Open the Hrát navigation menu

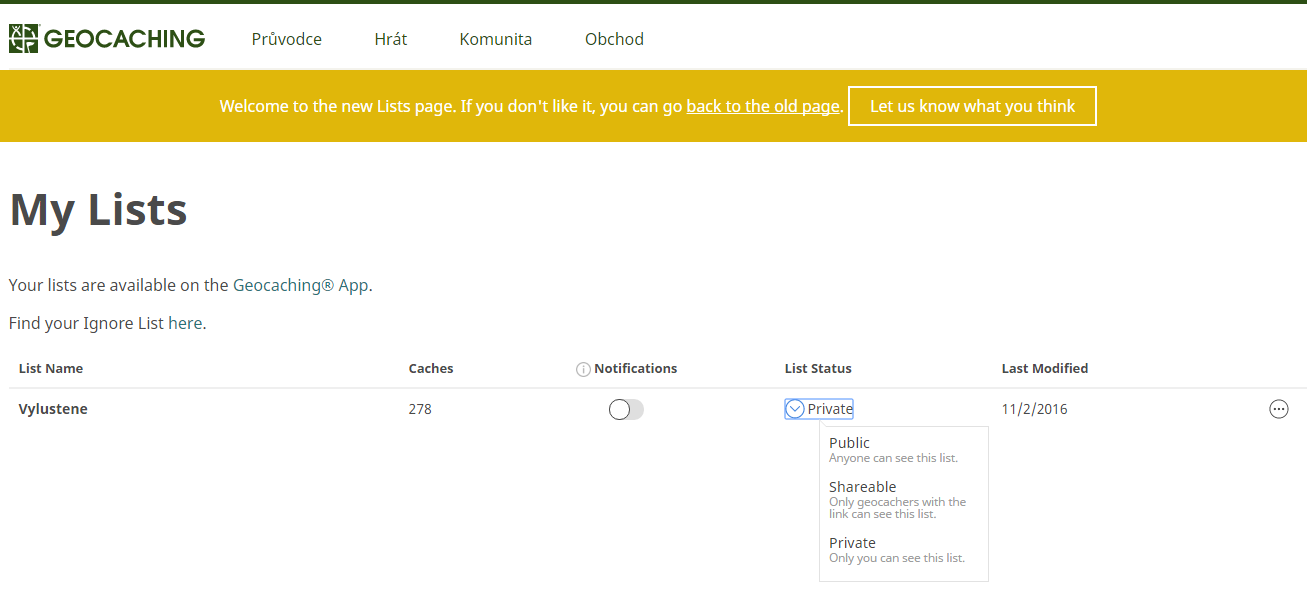point(391,39)
